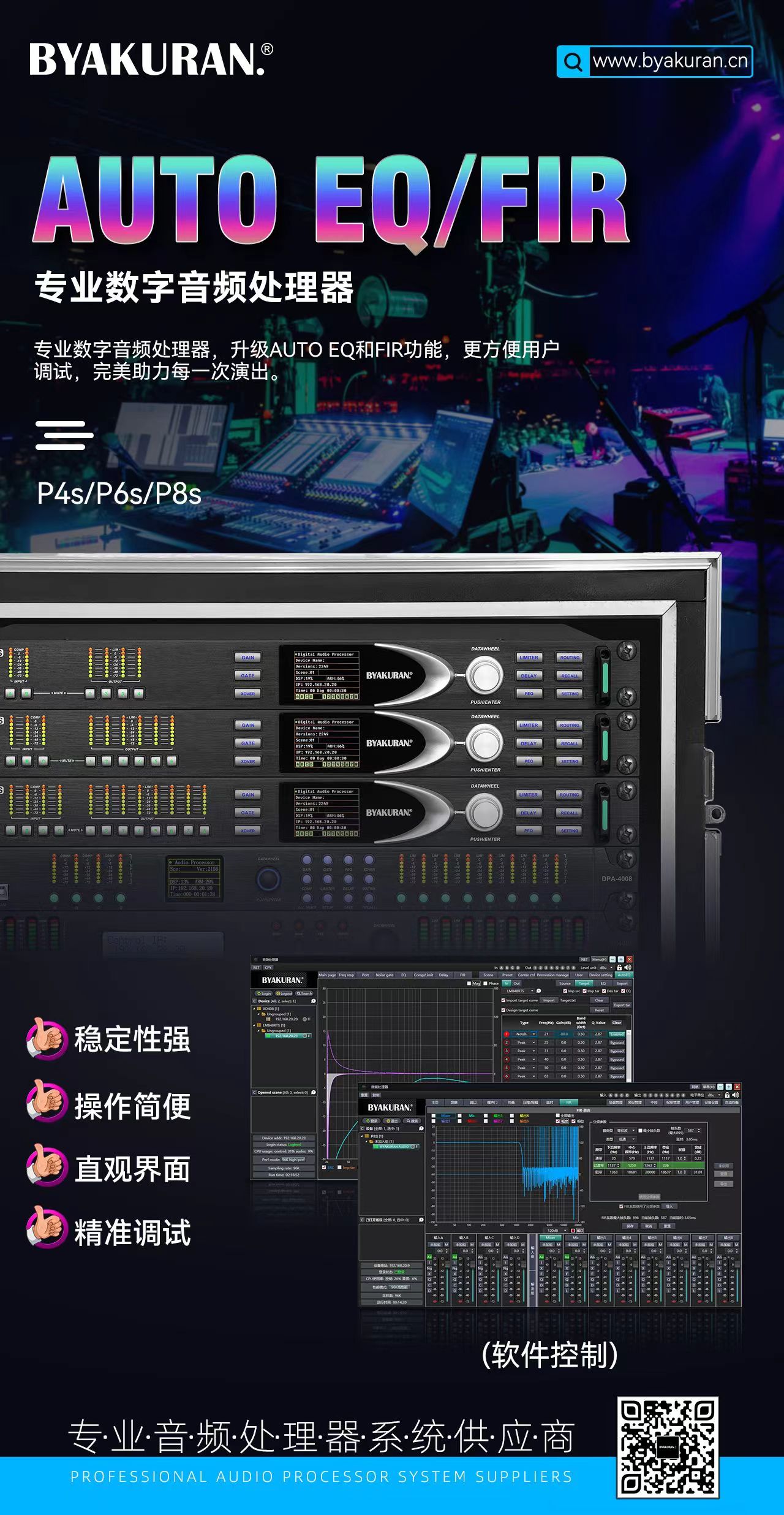The height and width of the screenshot is (1515, 784).
Task: Open the 120dB range dropdown below FIR graph
Action: (x=557, y=1231)
